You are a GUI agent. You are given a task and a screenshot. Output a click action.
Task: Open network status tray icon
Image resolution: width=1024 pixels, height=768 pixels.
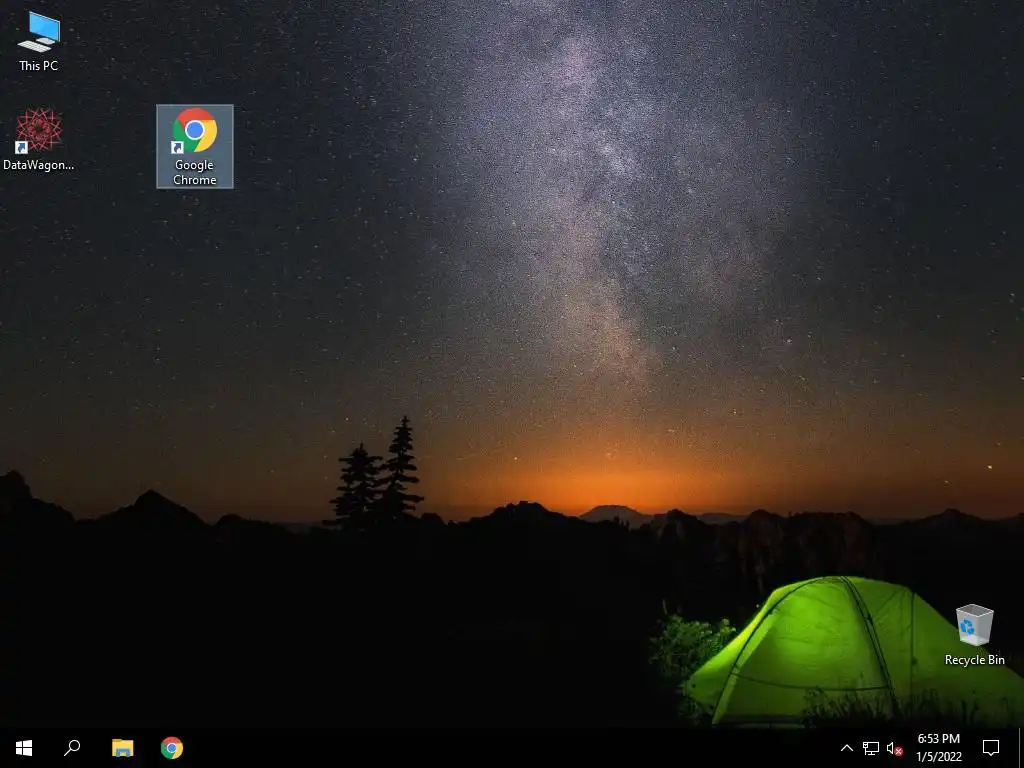(871, 748)
